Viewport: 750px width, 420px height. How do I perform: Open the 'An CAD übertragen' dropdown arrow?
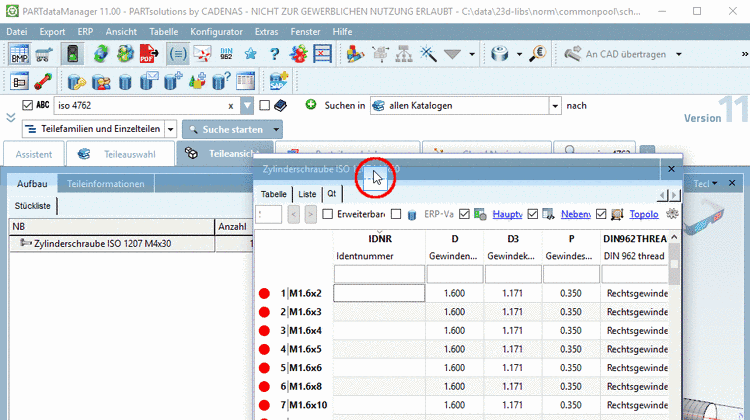(x=679, y=54)
